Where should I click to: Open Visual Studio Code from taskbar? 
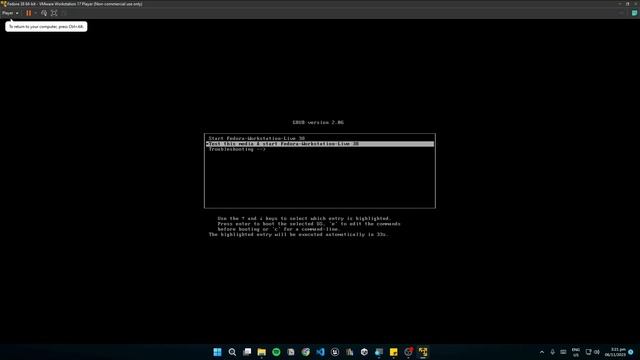(320, 352)
